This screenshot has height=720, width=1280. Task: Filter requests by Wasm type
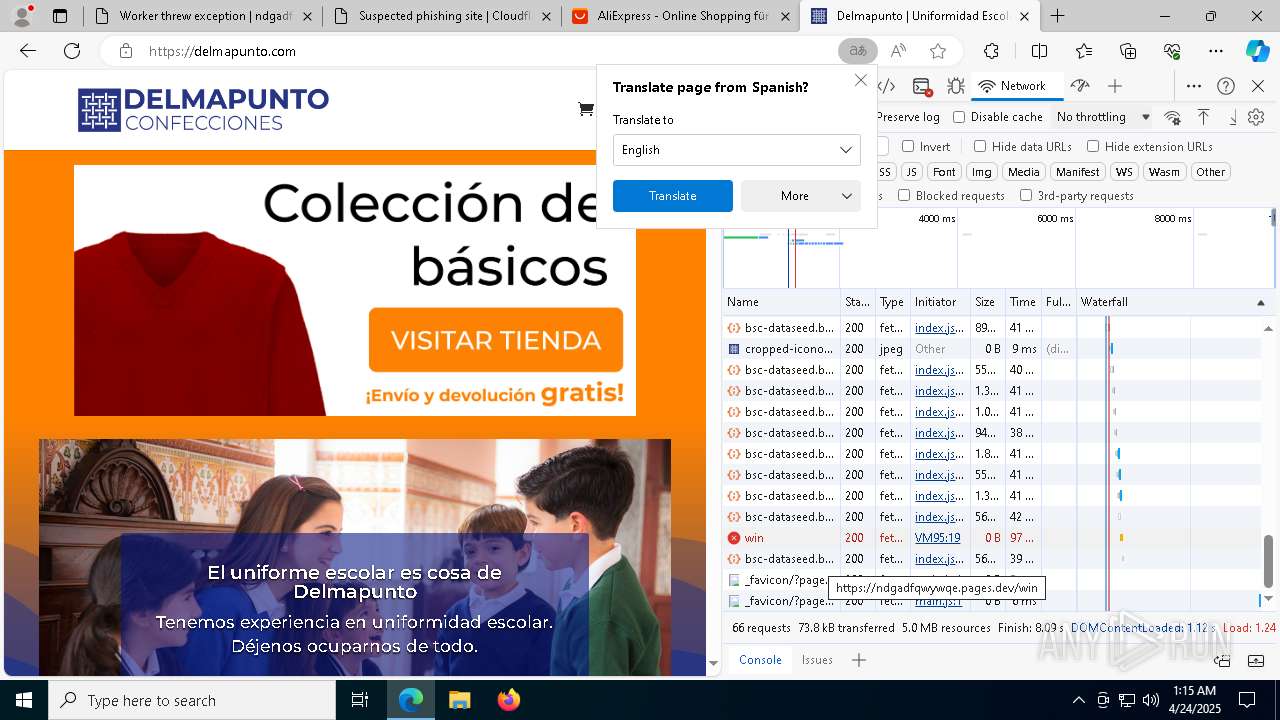click(x=1164, y=172)
